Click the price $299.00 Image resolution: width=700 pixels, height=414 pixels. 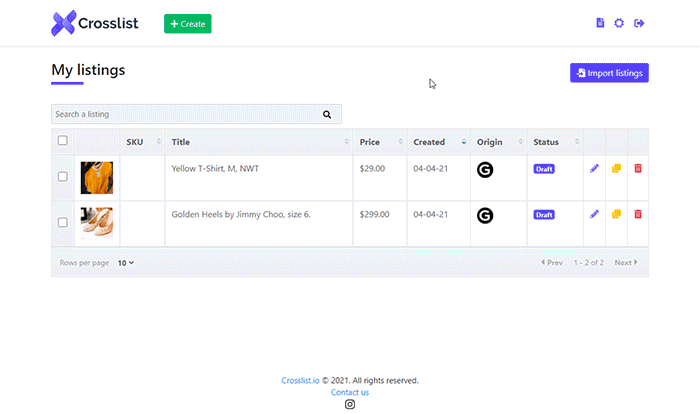[375, 214]
